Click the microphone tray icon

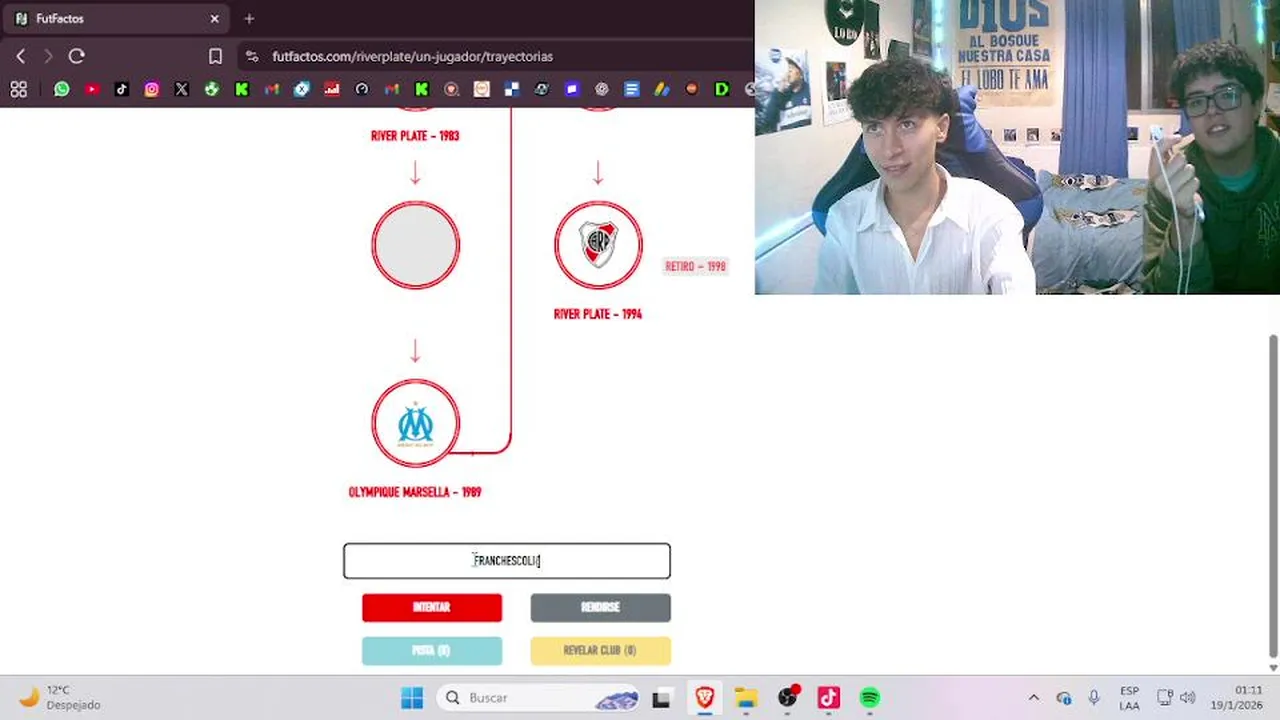(x=1094, y=697)
